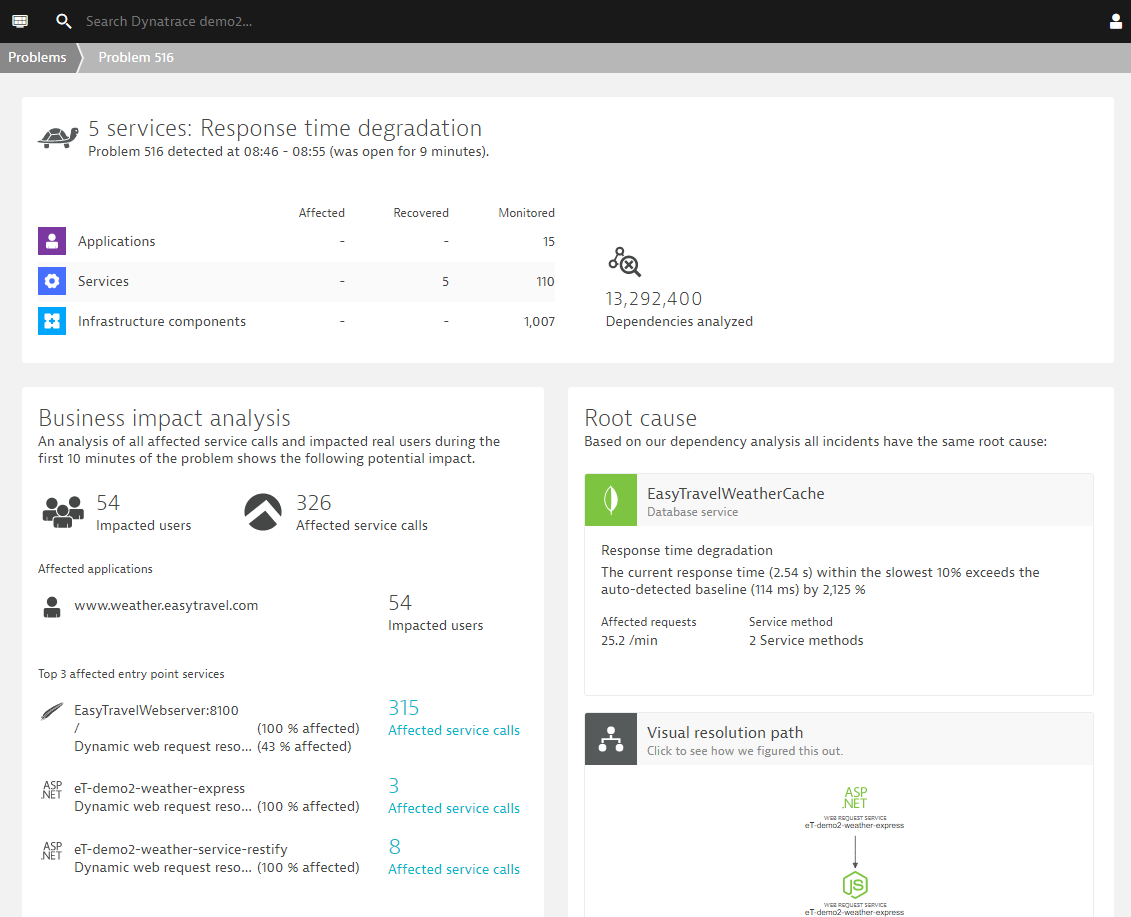Click the Visual resolution path icon
The width and height of the screenshot is (1131, 917).
tap(610, 739)
